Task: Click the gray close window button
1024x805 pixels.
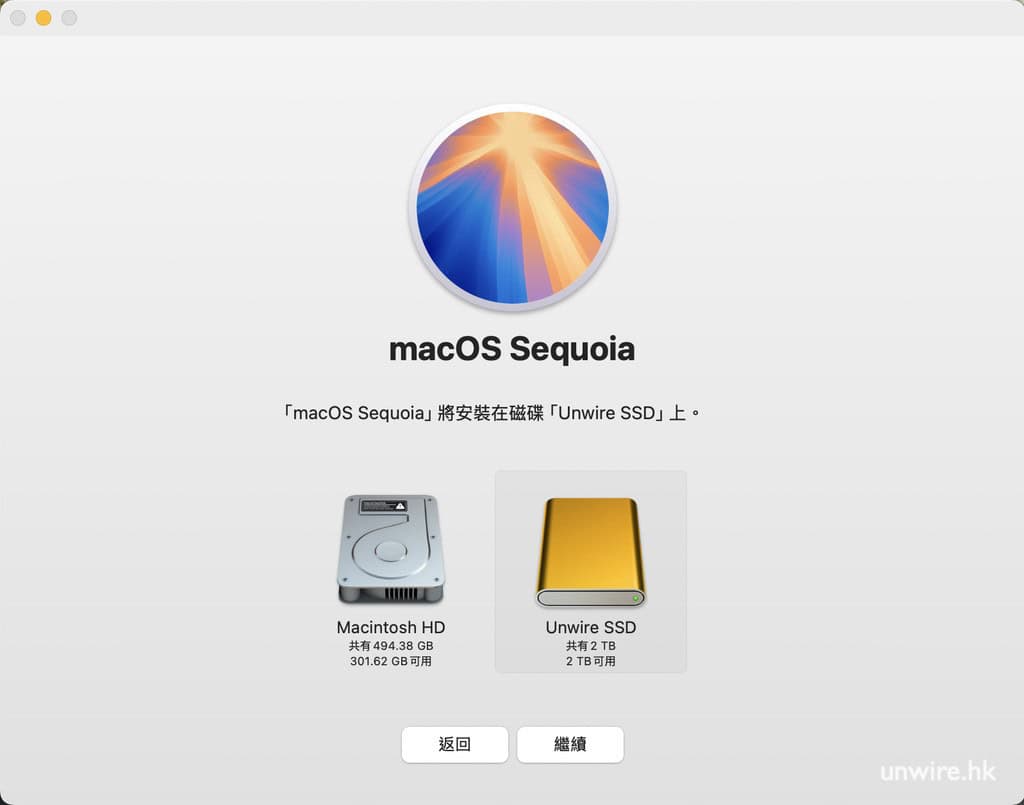Action: point(18,18)
